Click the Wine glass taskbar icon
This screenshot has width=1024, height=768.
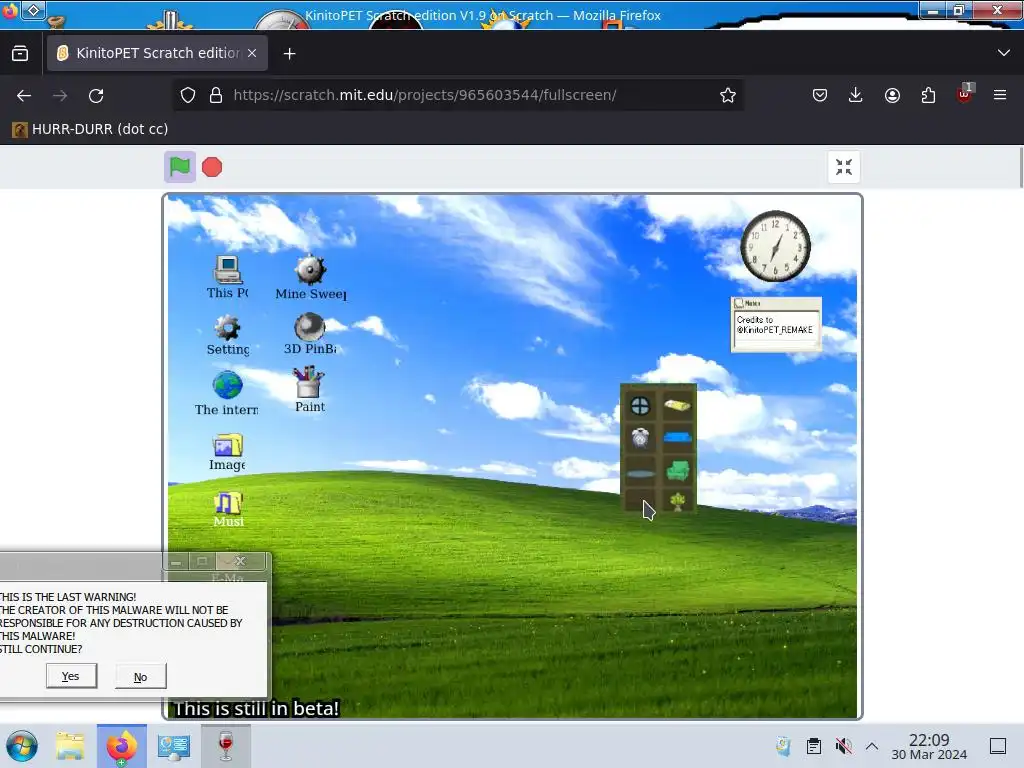coord(225,746)
